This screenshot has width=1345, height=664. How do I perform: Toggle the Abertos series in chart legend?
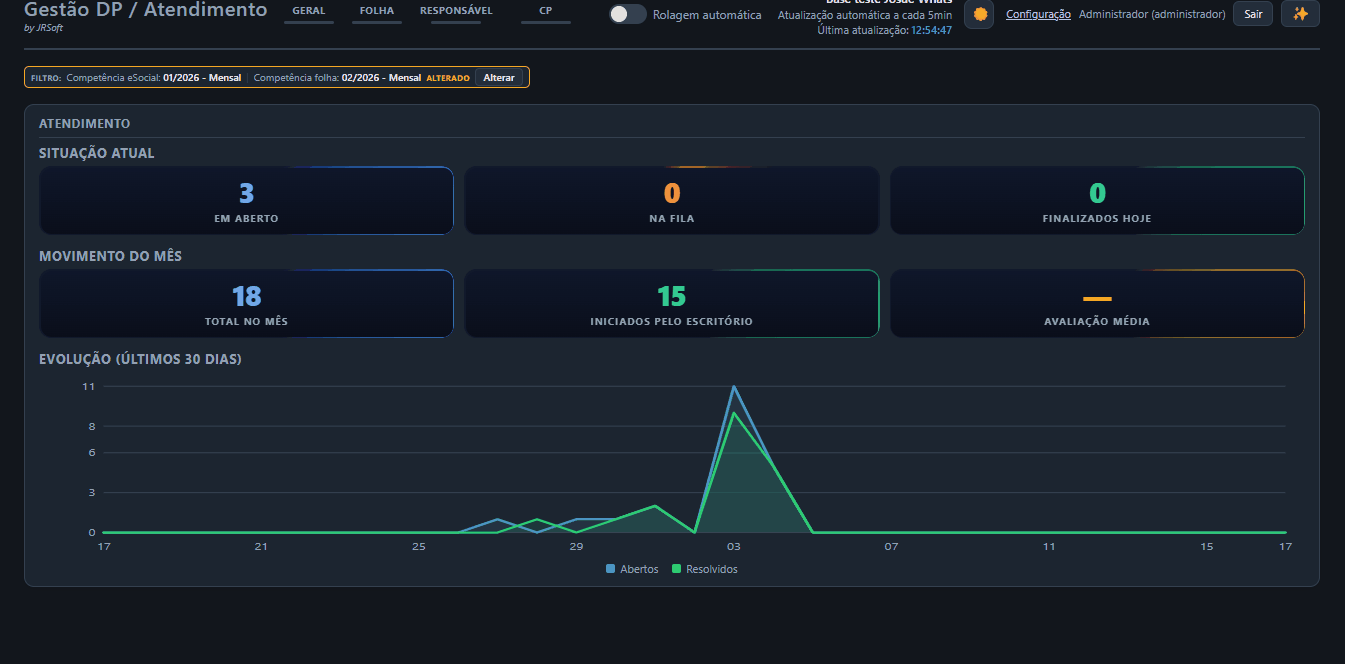point(632,569)
